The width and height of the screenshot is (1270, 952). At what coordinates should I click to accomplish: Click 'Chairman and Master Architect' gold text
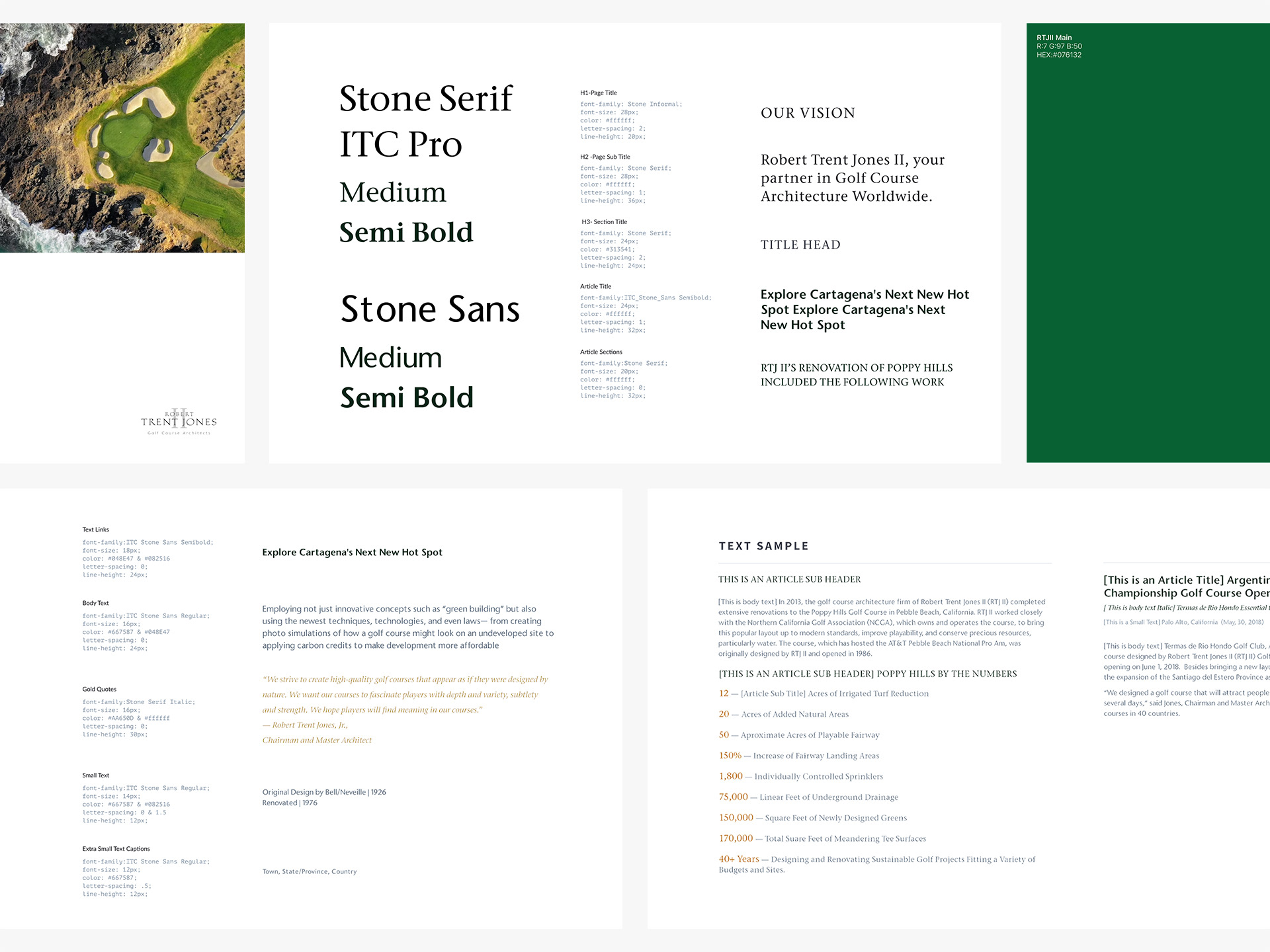317,740
